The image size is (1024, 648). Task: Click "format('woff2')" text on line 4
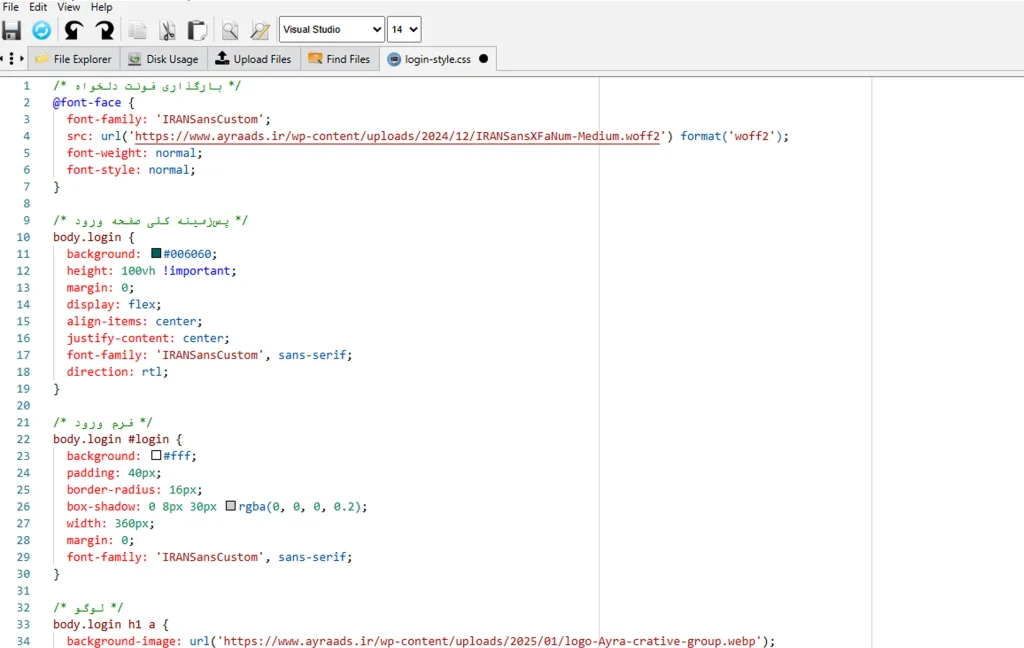tap(731, 136)
